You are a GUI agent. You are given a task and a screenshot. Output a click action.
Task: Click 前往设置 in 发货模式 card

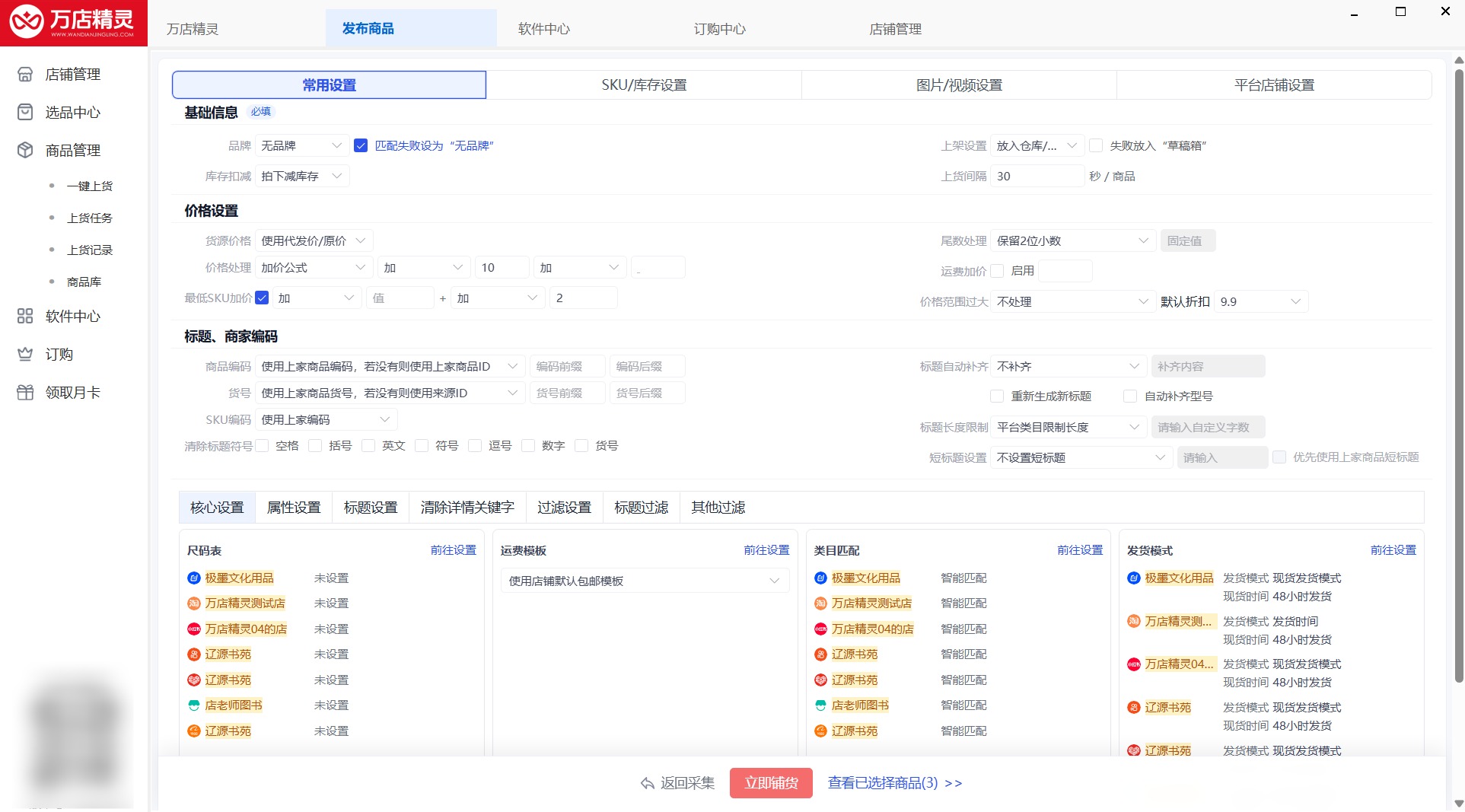pos(1393,549)
